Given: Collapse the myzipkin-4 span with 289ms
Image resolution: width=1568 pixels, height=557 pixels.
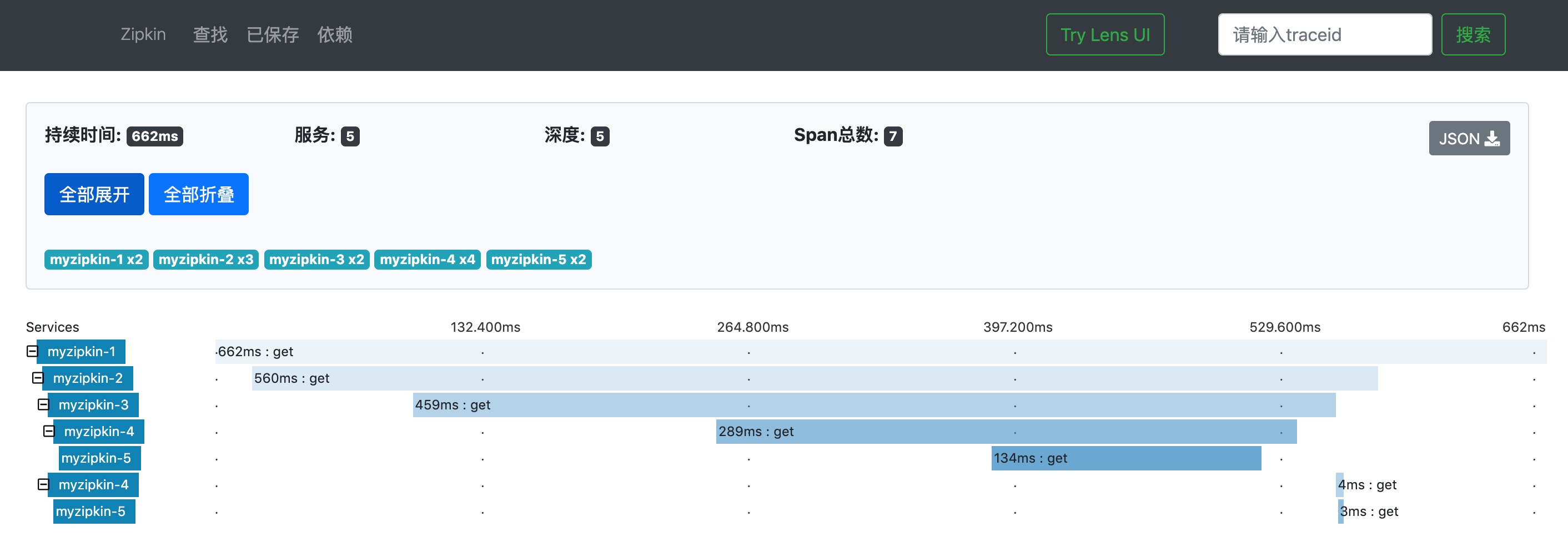Looking at the screenshot, I should tap(49, 432).
